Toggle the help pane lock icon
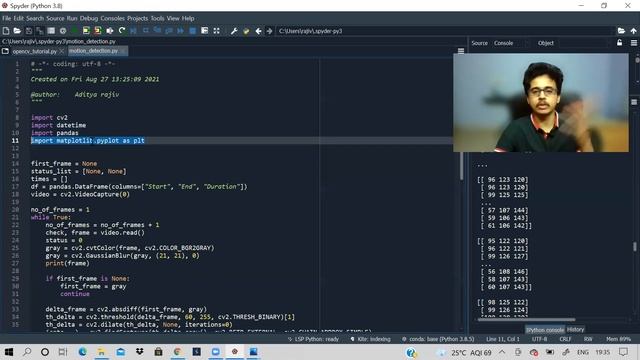Viewport: 640px width, 360px height. point(620,42)
